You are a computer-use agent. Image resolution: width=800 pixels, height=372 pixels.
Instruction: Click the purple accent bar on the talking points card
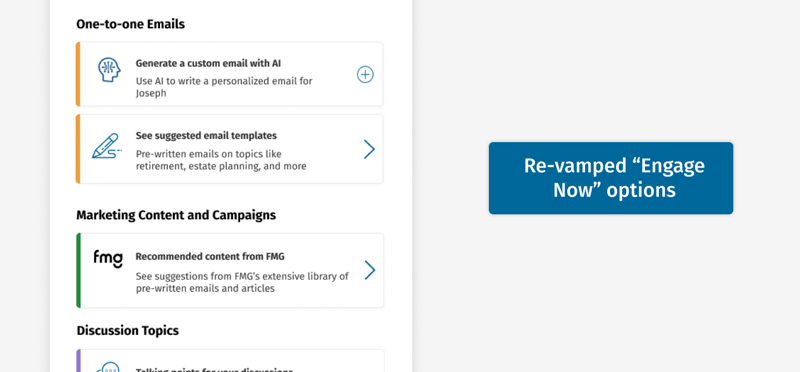click(x=79, y=361)
